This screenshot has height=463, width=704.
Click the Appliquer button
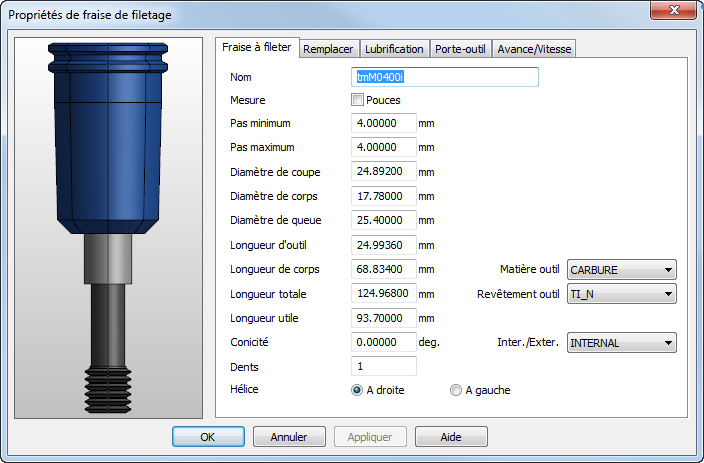370,437
